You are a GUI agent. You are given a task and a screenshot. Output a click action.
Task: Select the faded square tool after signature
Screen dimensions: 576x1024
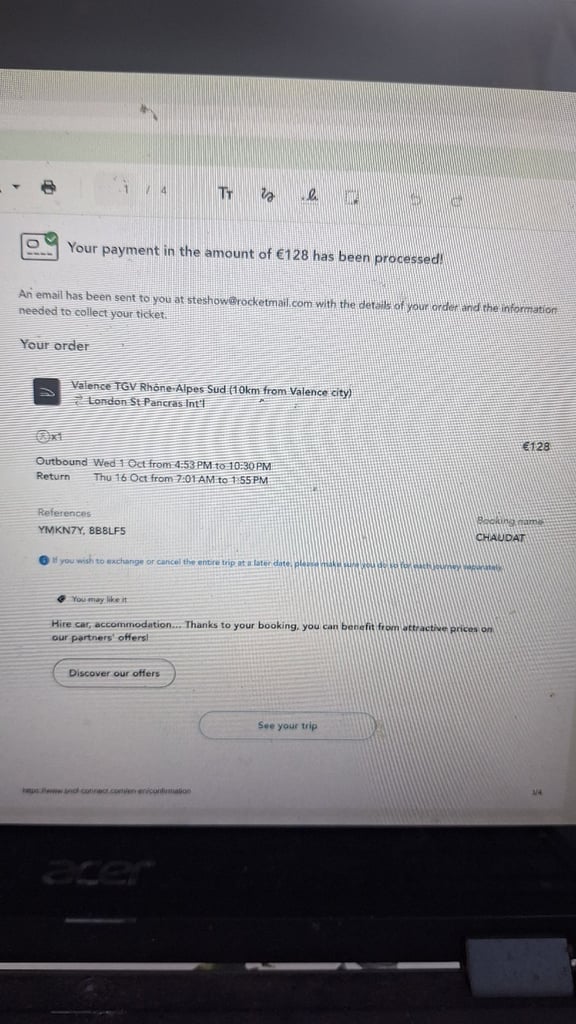click(352, 197)
